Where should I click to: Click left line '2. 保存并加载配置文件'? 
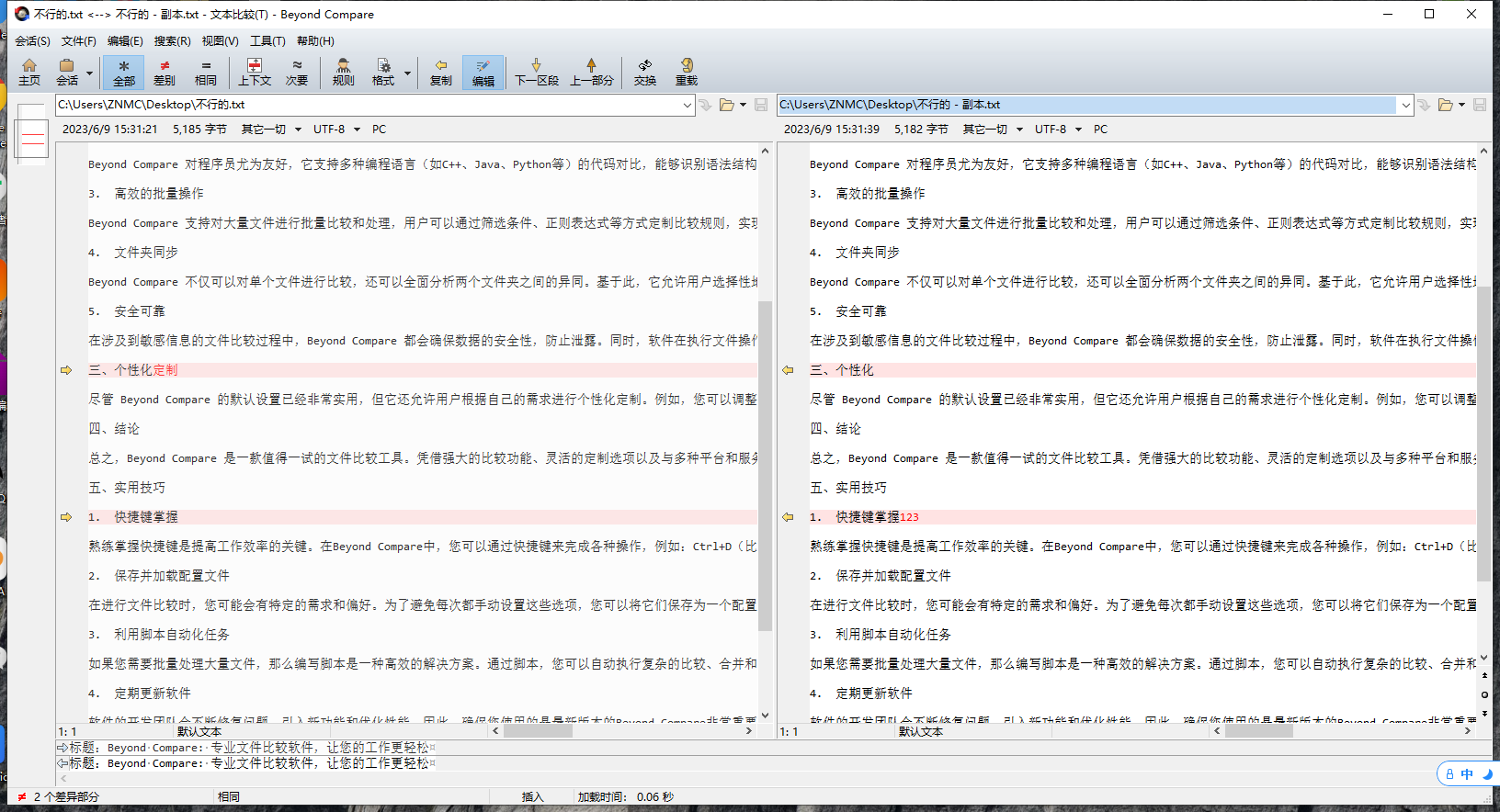click(x=159, y=576)
